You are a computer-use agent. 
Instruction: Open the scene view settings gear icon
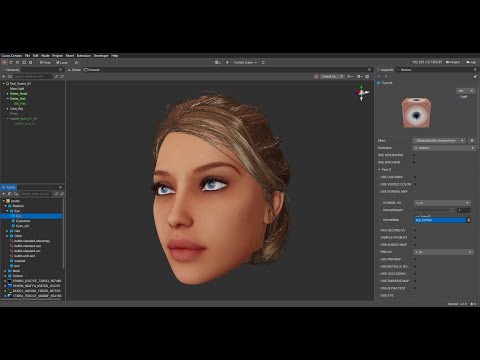tap(359, 76)
